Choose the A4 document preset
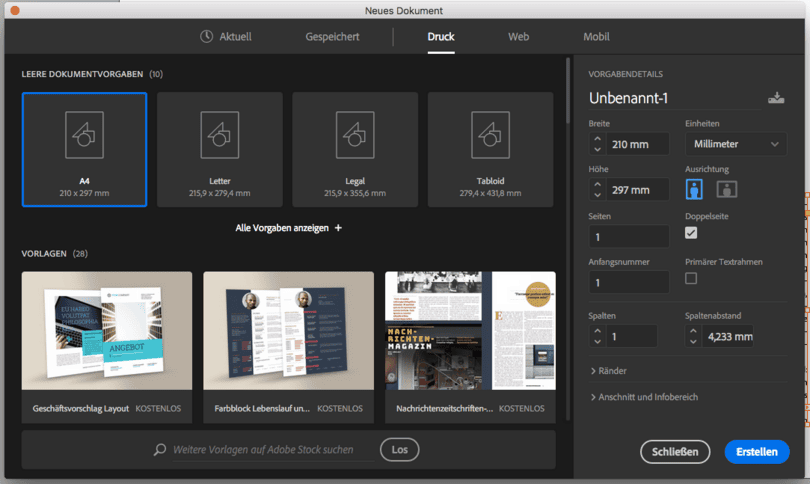This screenshot has width=810, height=484. click(84, 149)
